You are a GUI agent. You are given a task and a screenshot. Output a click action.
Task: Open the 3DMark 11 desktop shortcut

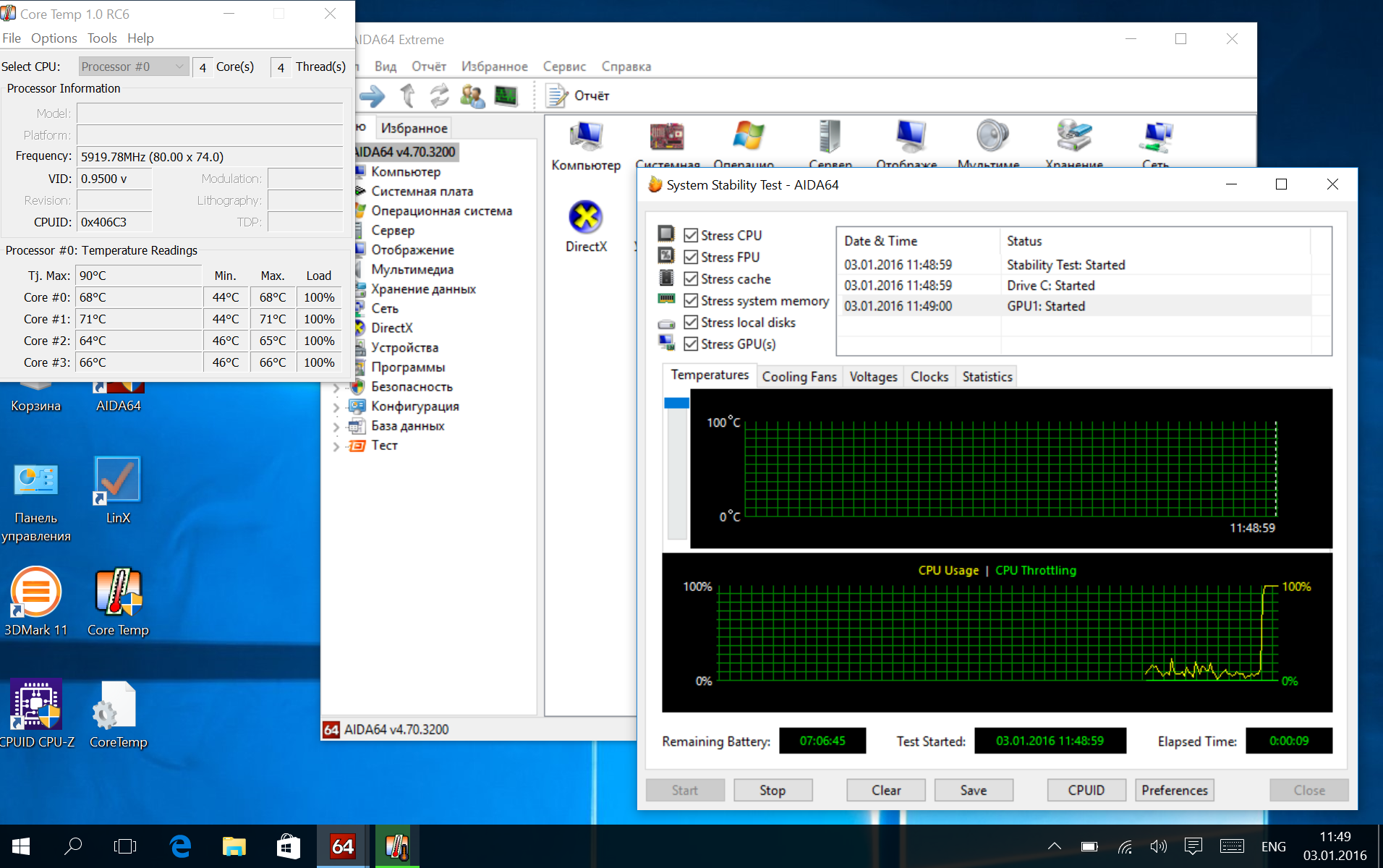point(36,602)
